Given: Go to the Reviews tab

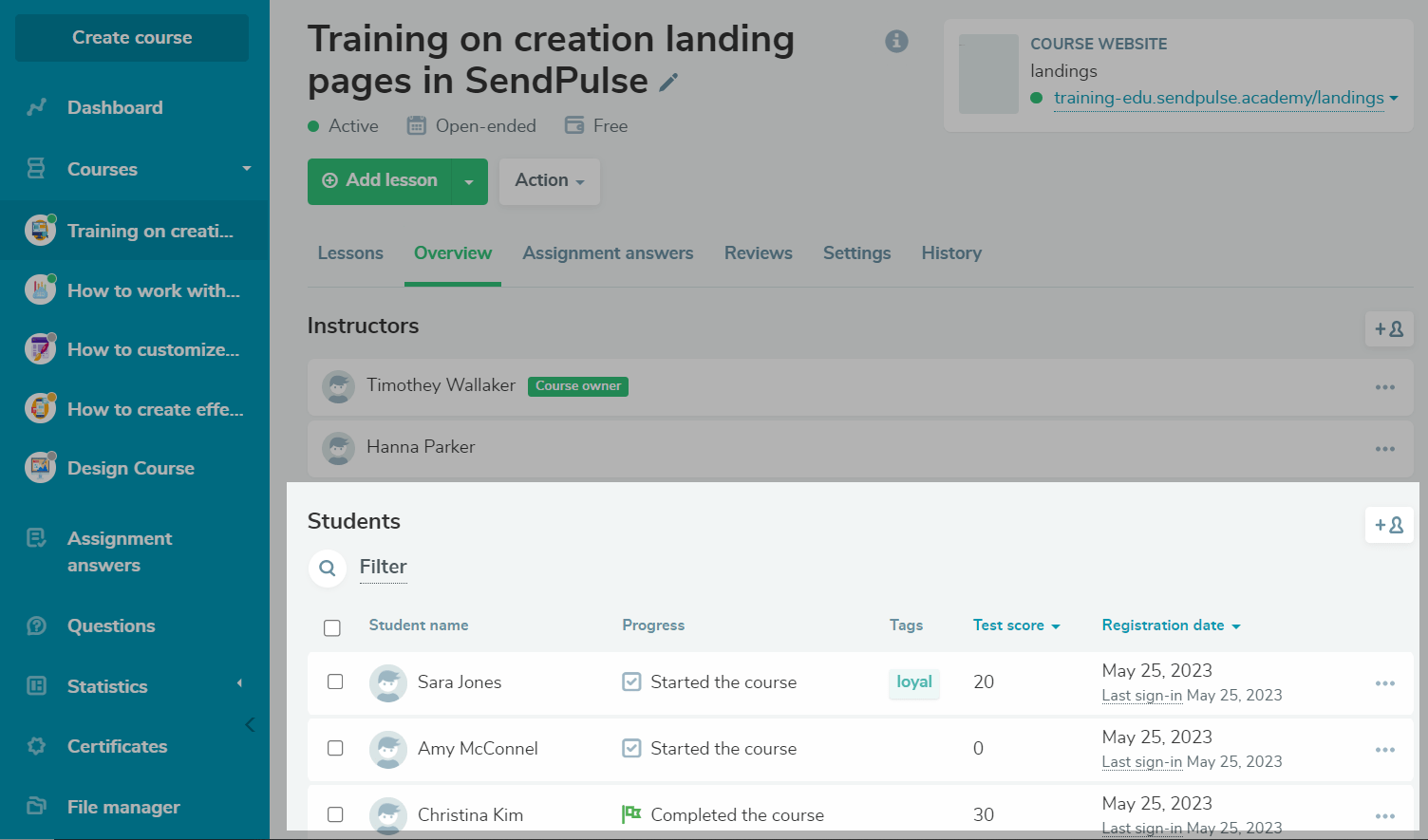Looking at the screenshot, I should coord(758,253).
